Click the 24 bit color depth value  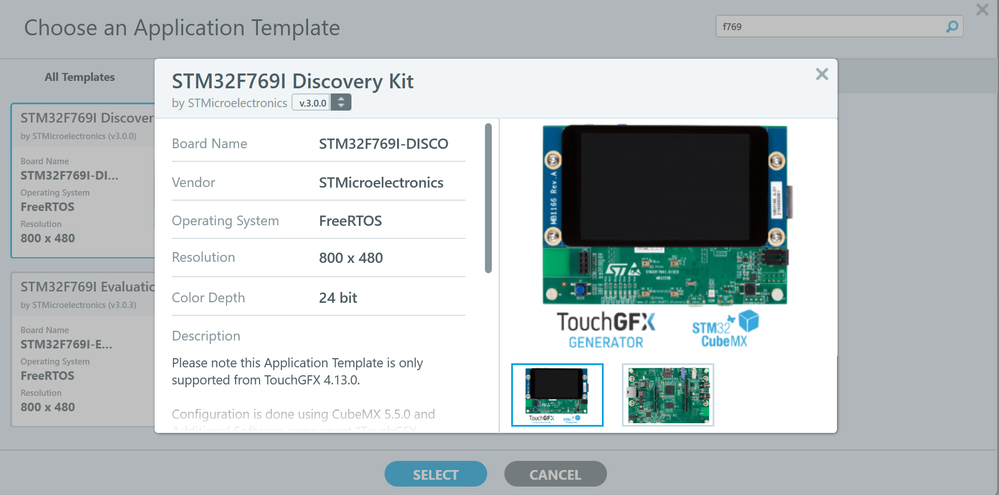click(338, 298)
